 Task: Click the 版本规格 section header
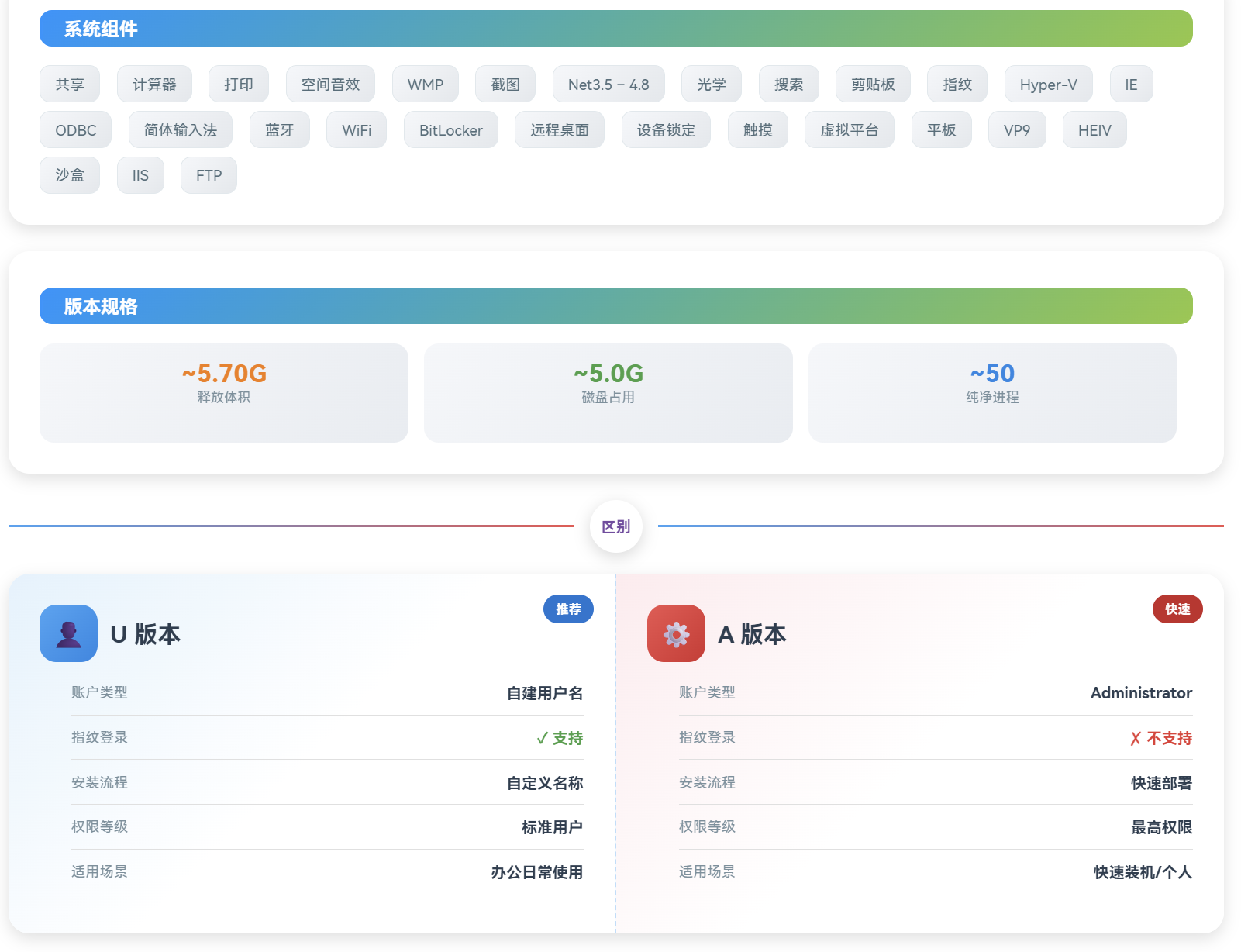pos(616,306)
